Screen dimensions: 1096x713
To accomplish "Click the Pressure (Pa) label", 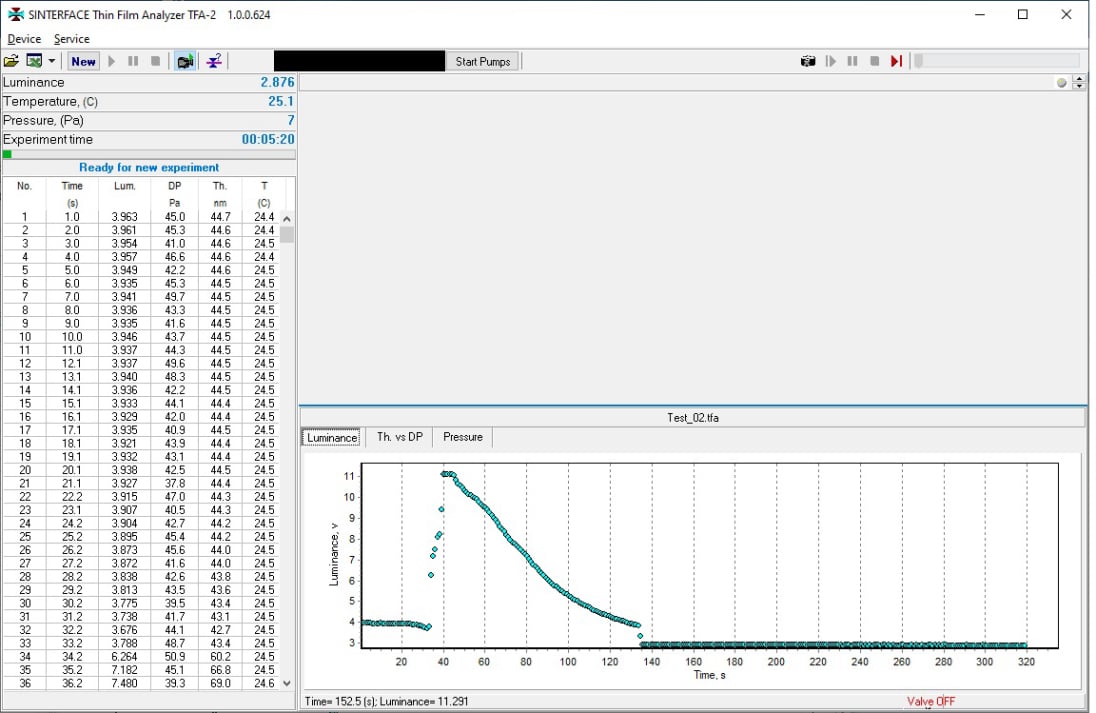I will 43,120.
